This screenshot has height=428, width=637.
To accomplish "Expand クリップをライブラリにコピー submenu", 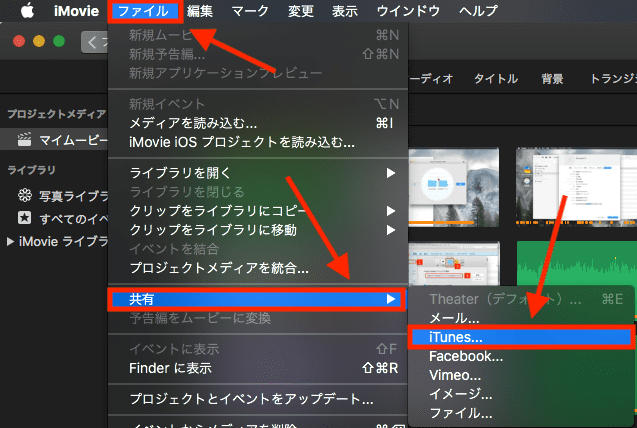I will tap(258, 211).
